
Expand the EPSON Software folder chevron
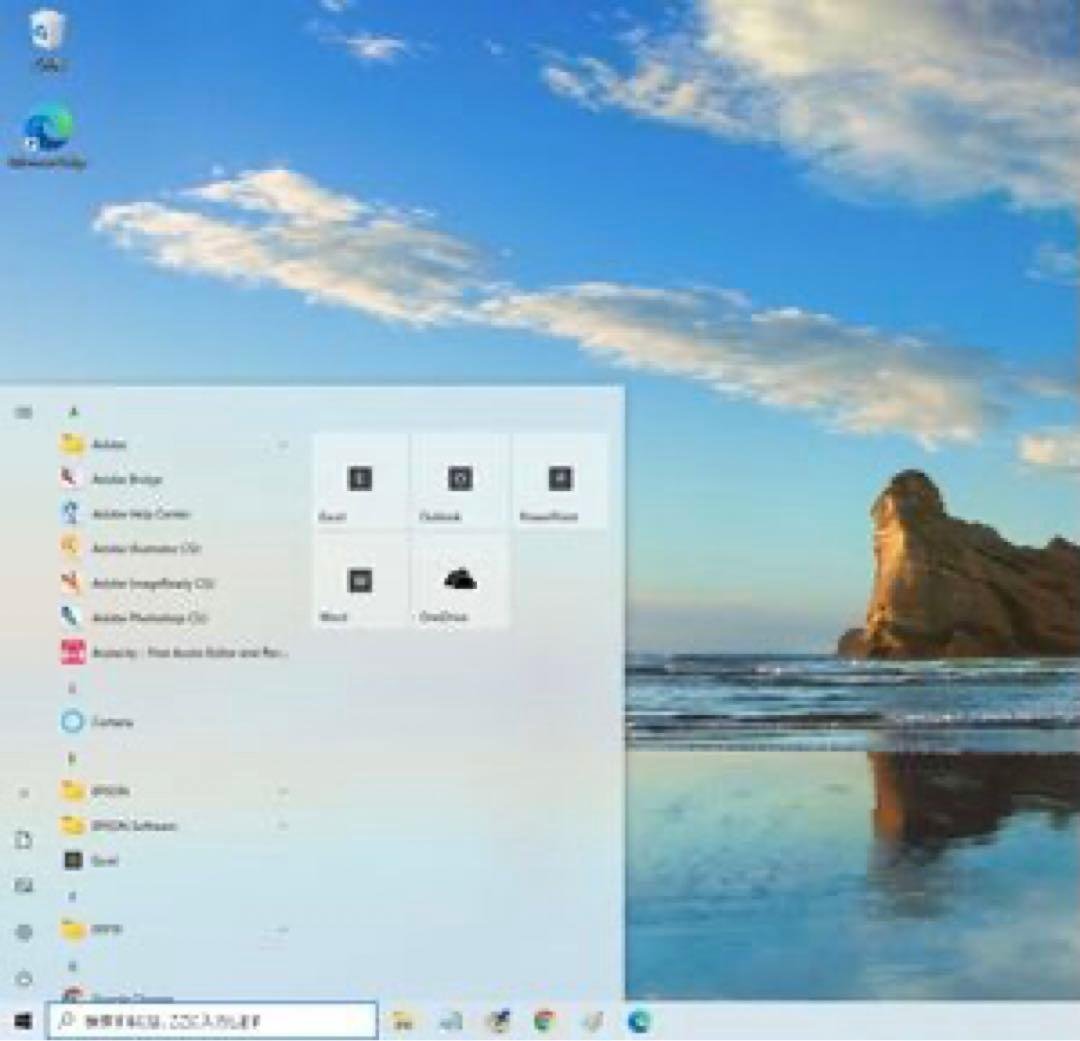[x=282, y=825]
